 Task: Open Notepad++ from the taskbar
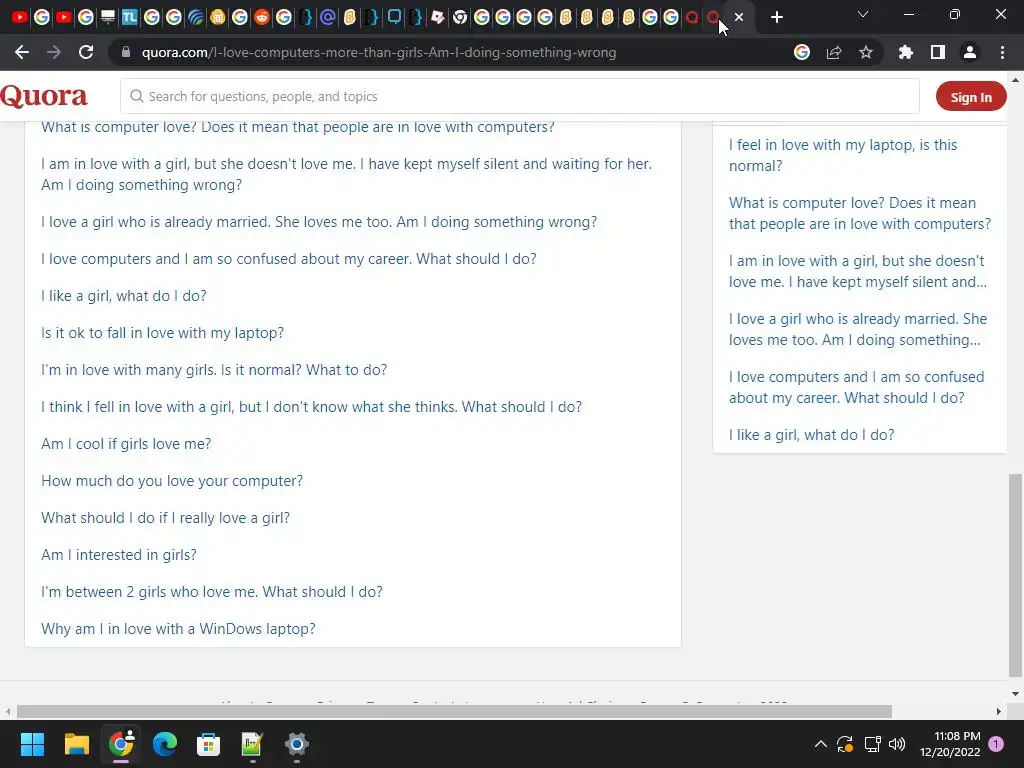(252, 744)
